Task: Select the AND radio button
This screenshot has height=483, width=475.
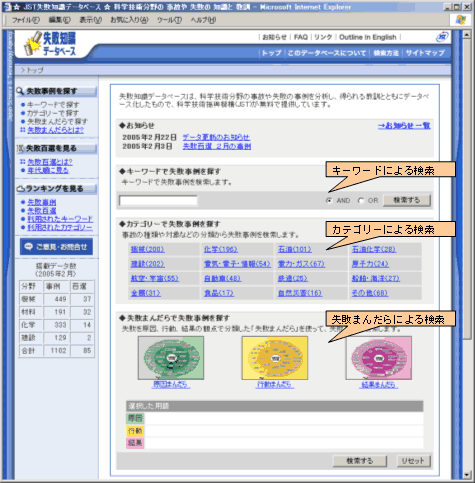Action: (329, 201)
